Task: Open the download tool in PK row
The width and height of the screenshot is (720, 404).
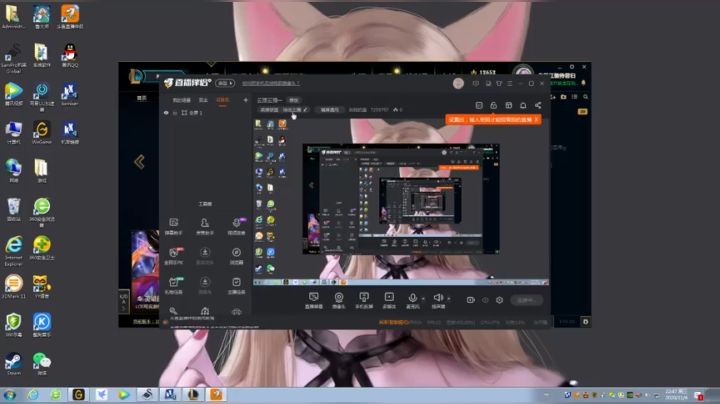Action: coord(205,256)
